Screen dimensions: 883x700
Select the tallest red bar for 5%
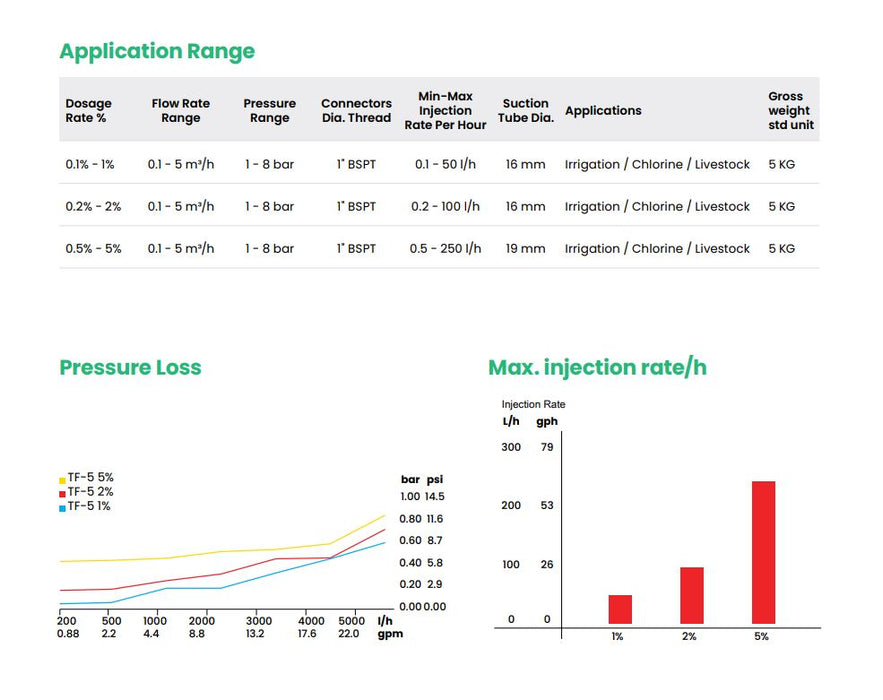coord(763,552)
